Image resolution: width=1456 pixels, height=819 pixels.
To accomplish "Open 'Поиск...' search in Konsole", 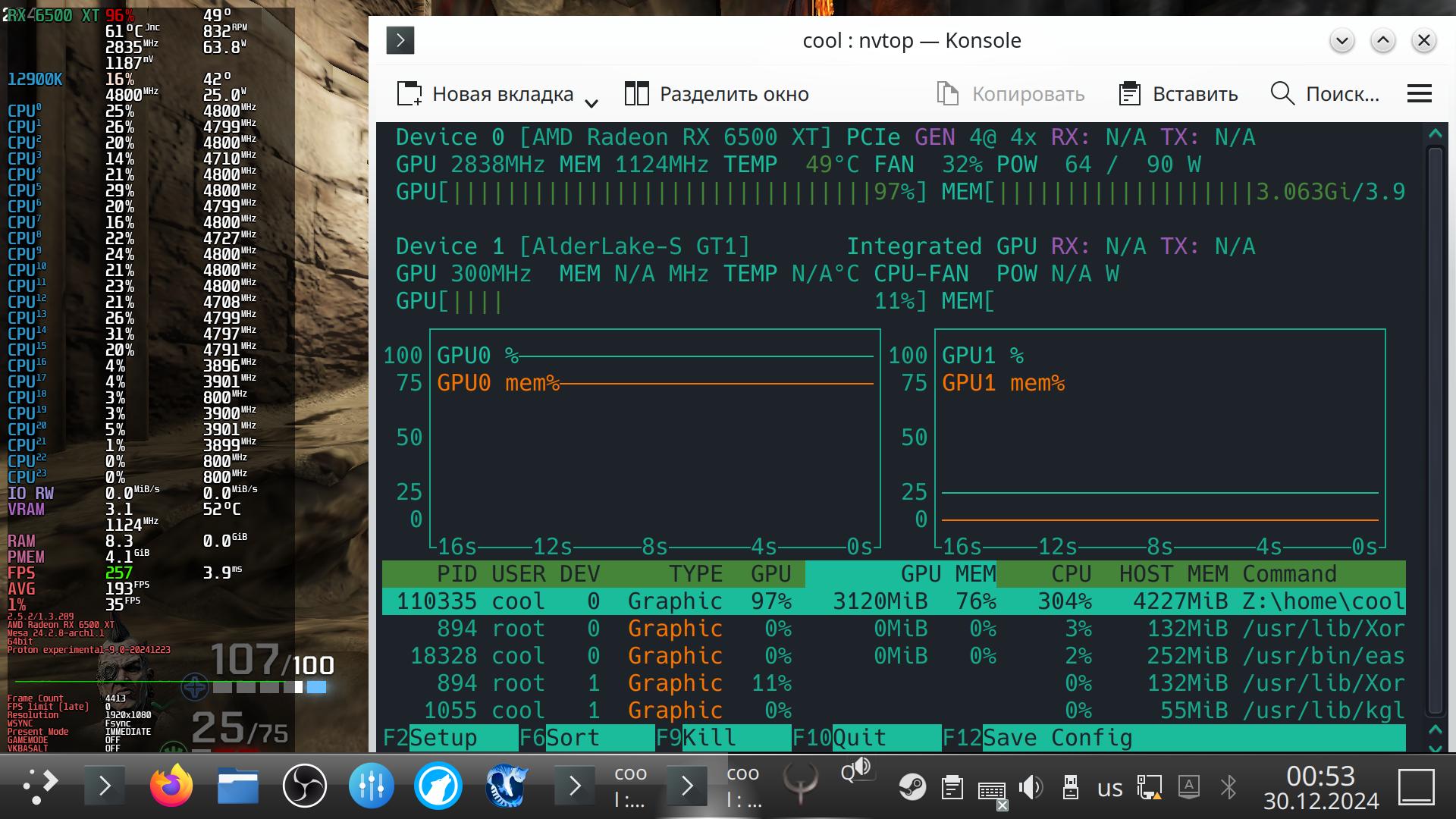I will [1325, 94].
